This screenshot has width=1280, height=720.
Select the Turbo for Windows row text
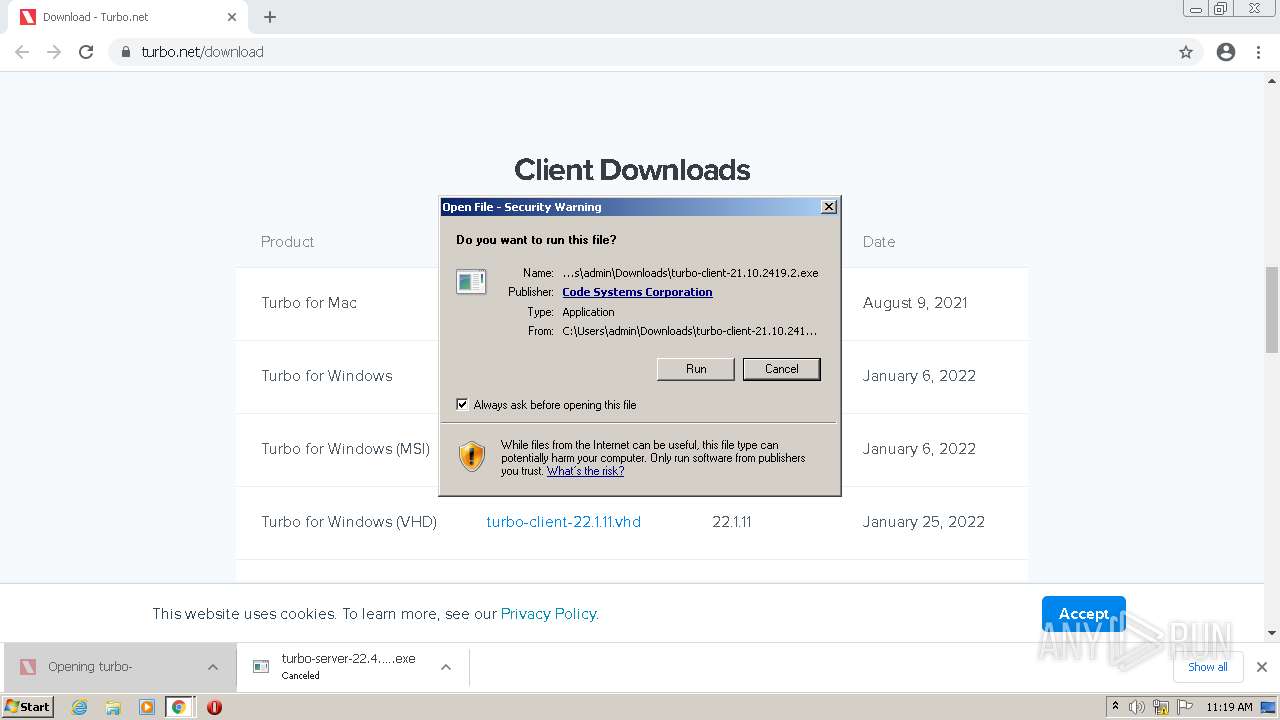(327, 376)
